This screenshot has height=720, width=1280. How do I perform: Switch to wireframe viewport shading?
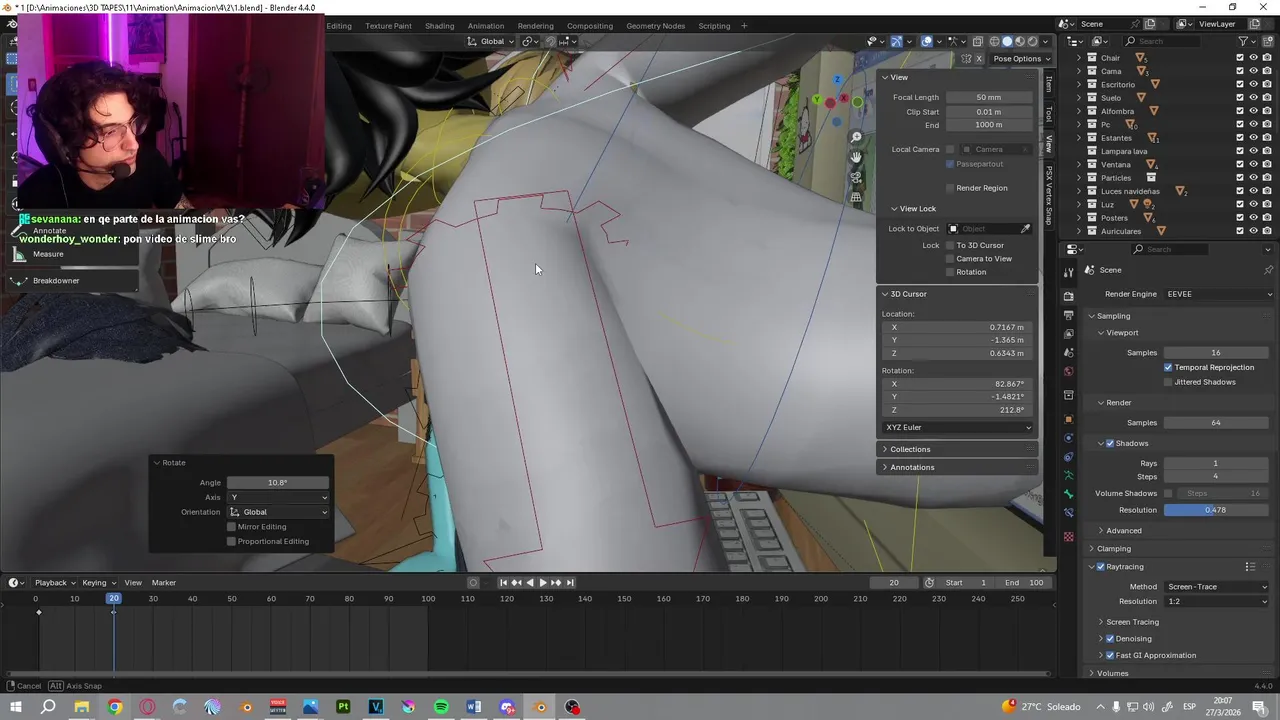tap(994, 41)
